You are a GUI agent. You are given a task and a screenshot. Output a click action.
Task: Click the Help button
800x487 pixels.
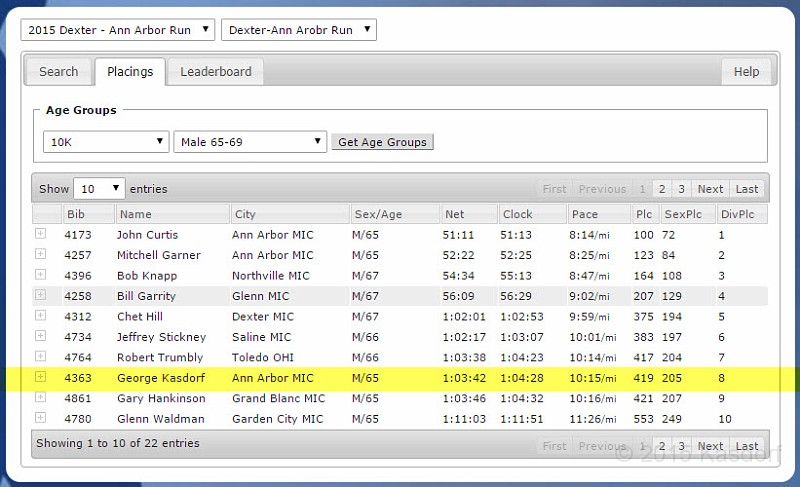[746, 72]
